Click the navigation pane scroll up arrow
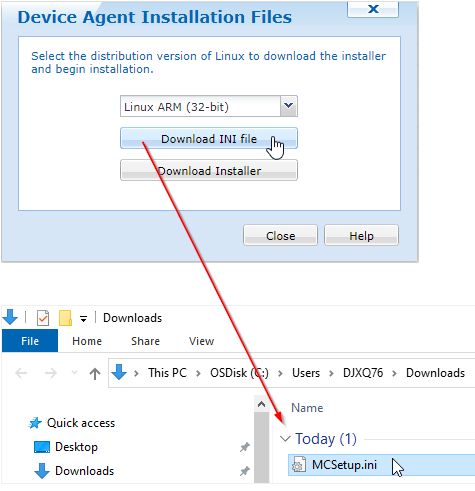 [x=261, y=404]
